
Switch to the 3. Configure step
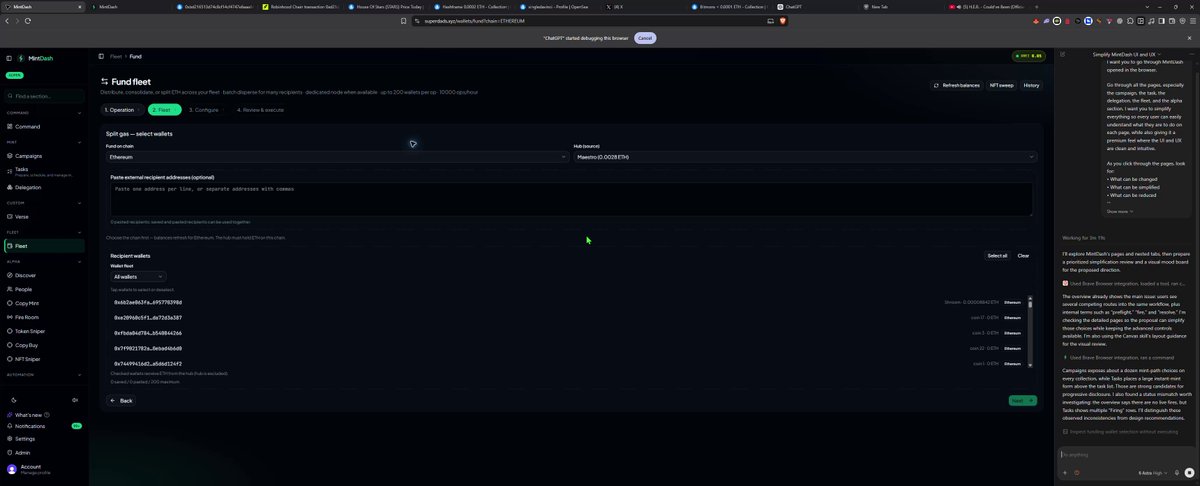(x=204, y=110)
